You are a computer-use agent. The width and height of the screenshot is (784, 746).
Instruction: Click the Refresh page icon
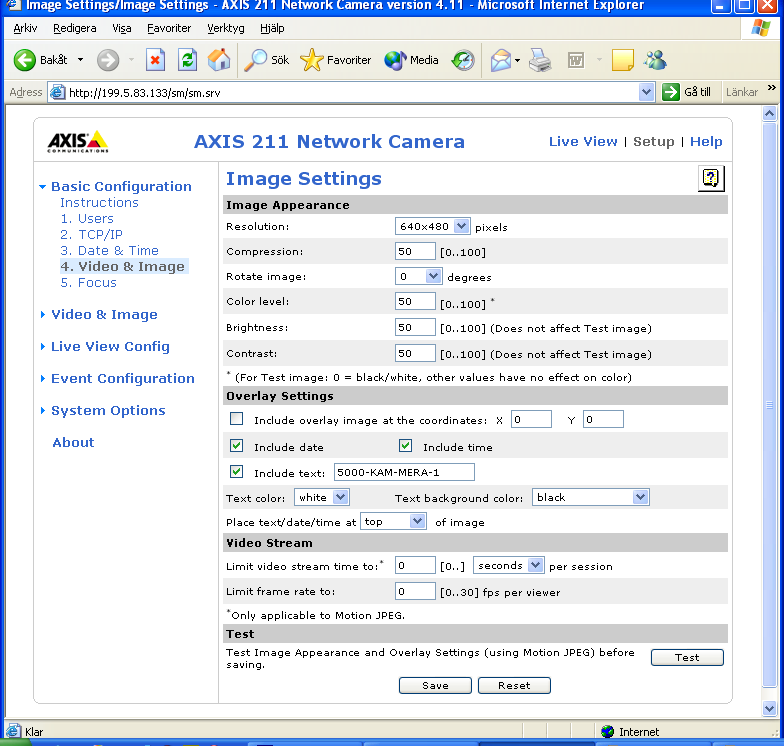(187, 60)
